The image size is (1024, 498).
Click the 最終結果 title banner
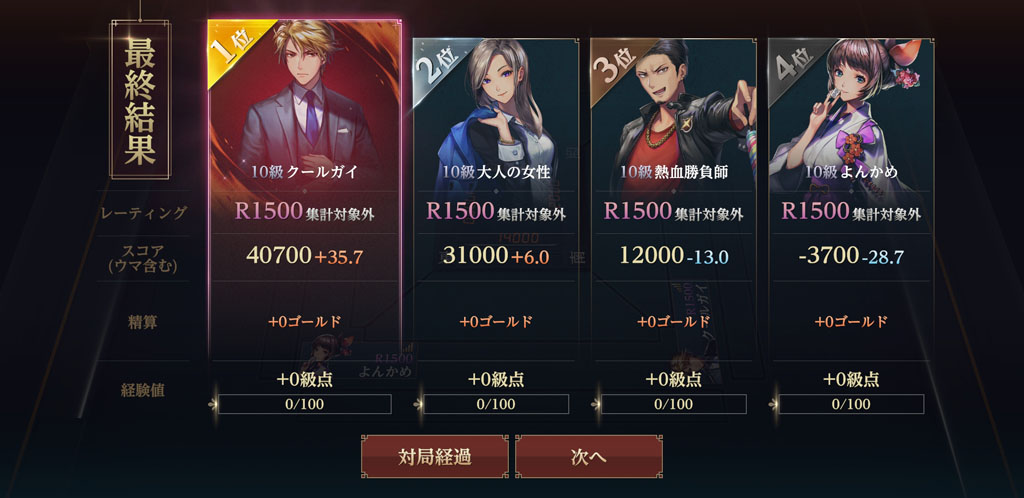click(x=140, y=99)
